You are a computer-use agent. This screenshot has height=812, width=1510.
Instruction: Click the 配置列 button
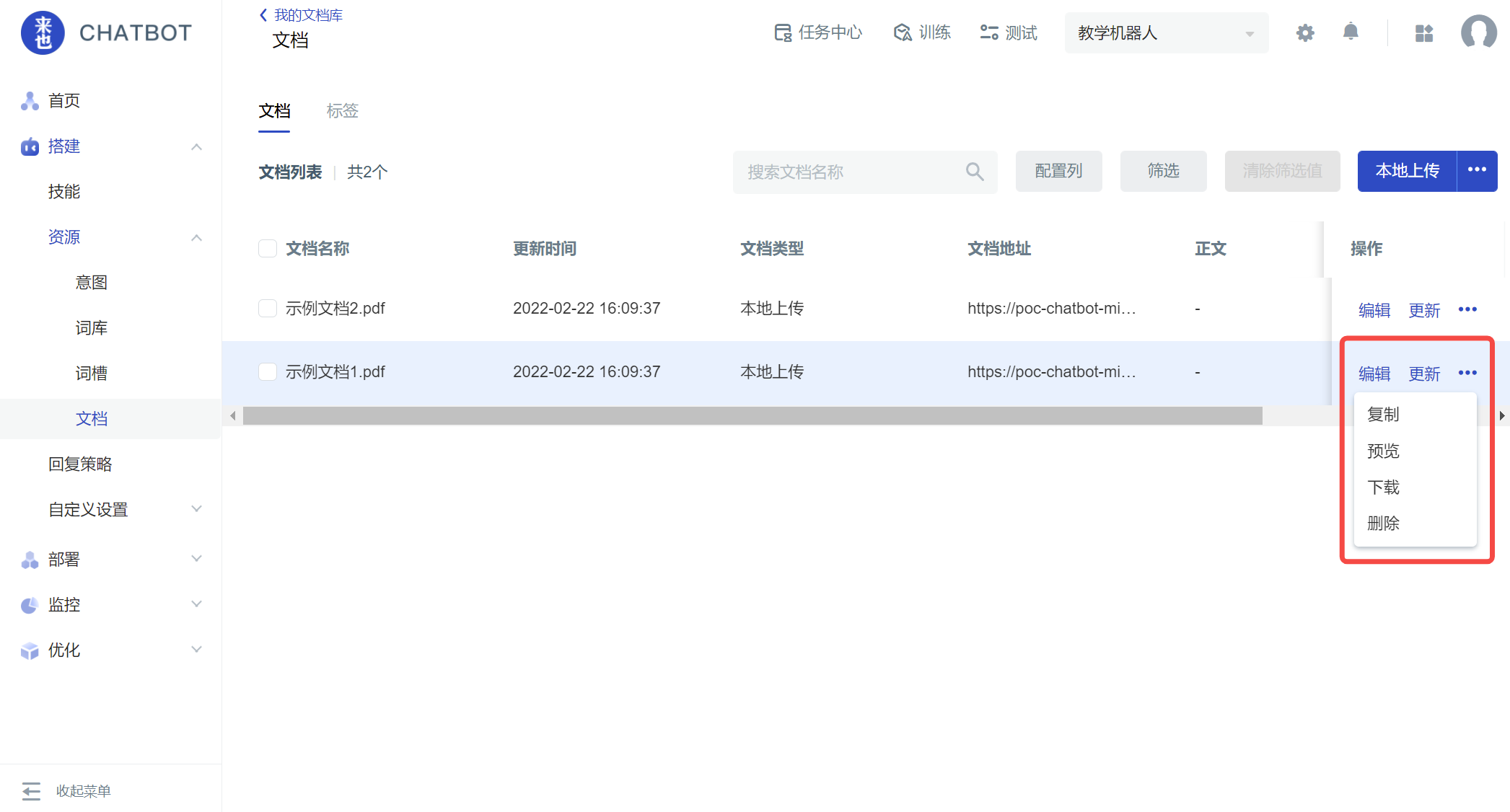coord(1058,171)
